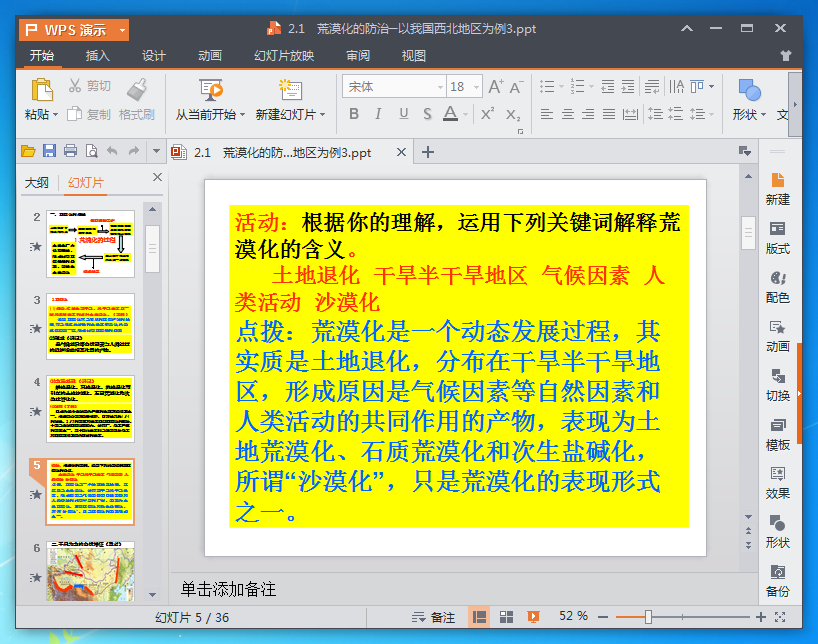The image size is (818, 644).
Task: Start slideshow from current slide icon
Action: coord(211,90)
